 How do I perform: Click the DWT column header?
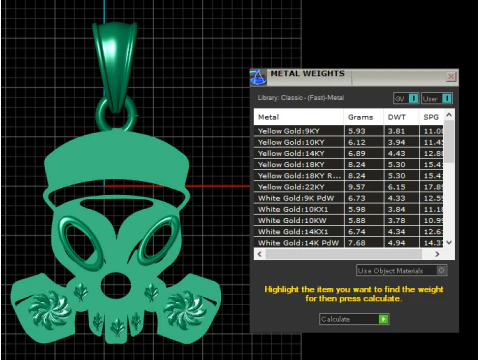401,117
